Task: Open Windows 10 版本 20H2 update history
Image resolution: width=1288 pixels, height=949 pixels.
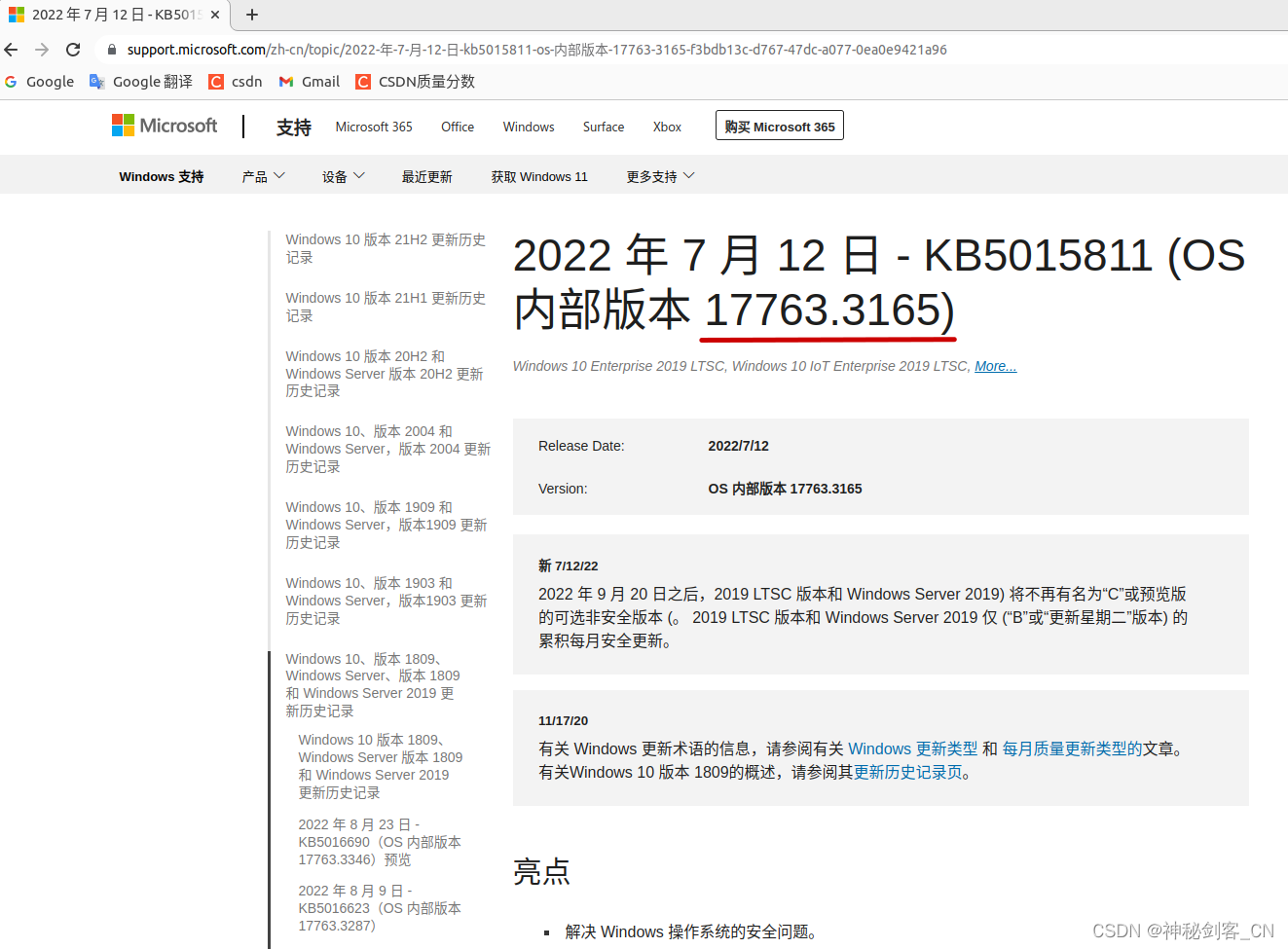Action: click(385, 374)
